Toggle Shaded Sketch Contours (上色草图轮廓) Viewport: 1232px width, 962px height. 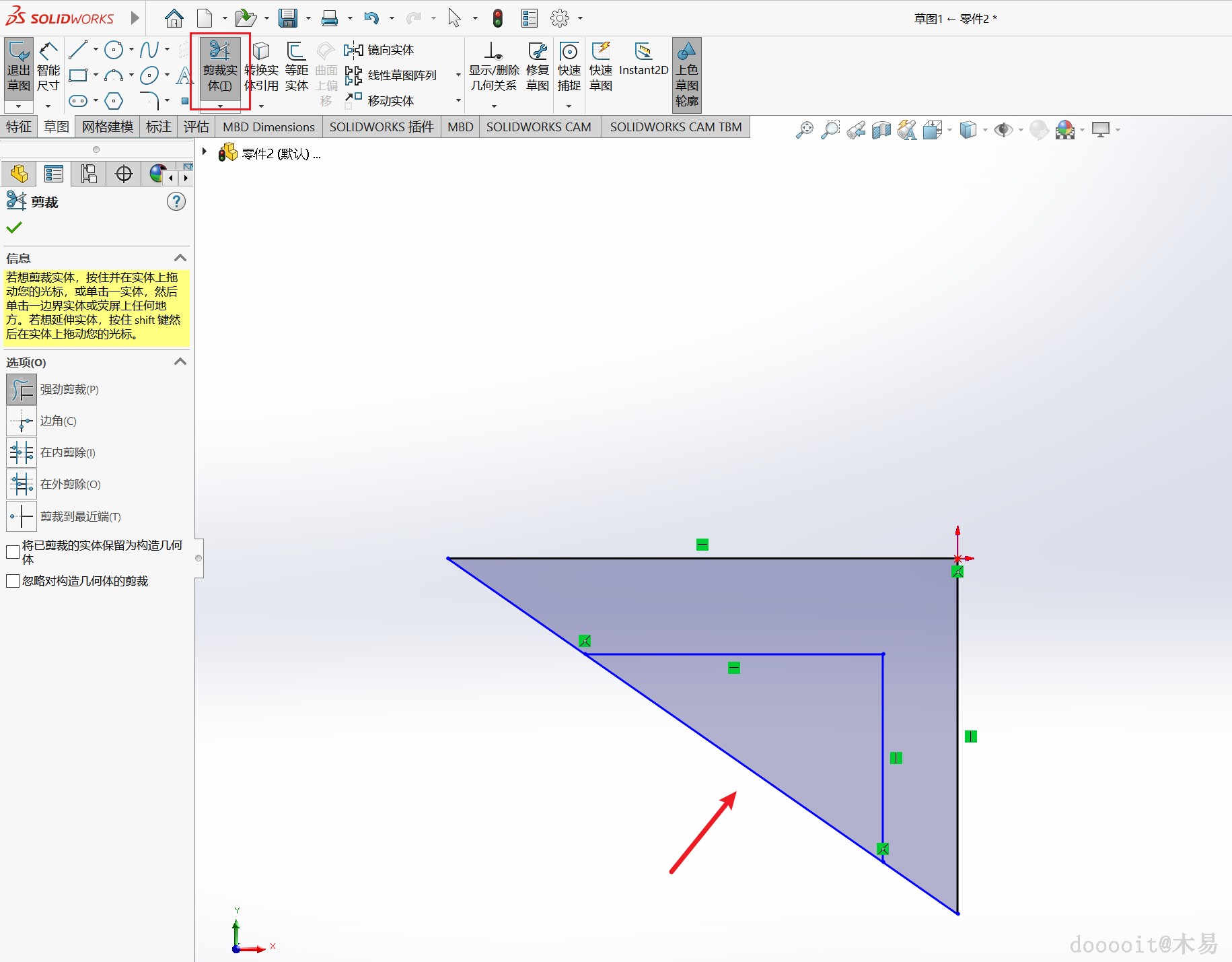(x=687, y=74)
